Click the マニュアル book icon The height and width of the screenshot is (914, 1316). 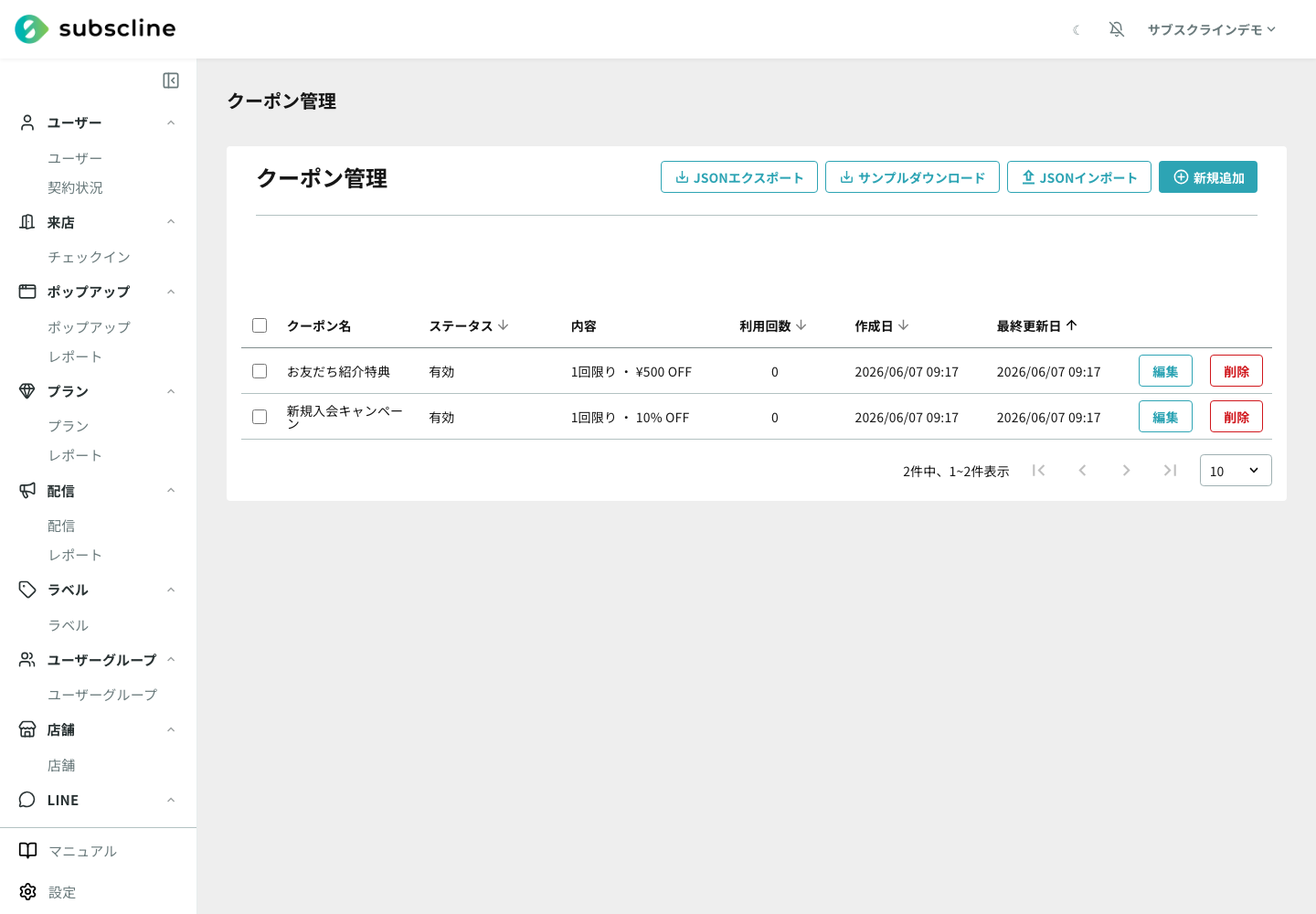(28, 851)
